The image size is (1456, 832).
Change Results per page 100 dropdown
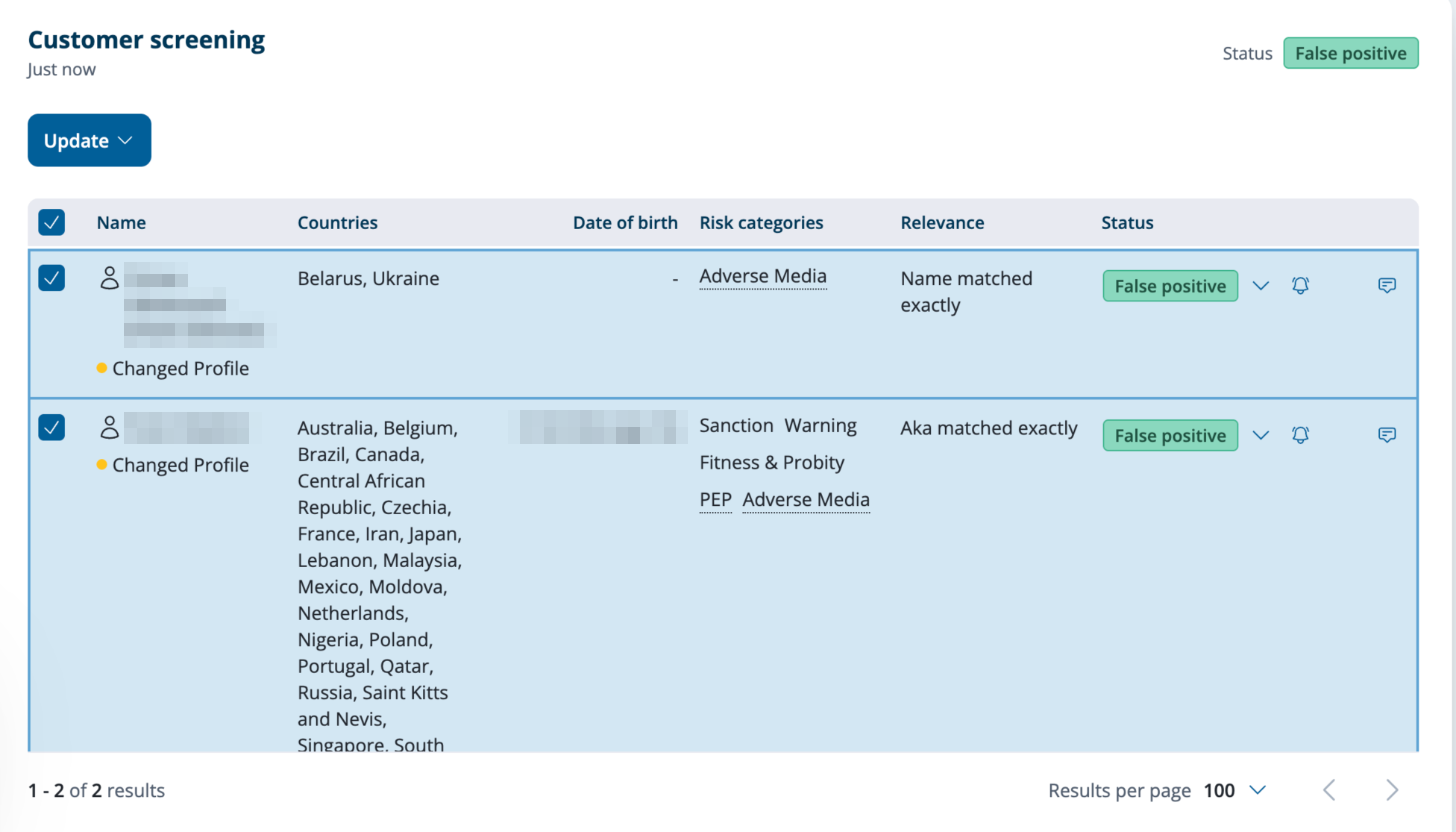click(x=1235, y=790)
